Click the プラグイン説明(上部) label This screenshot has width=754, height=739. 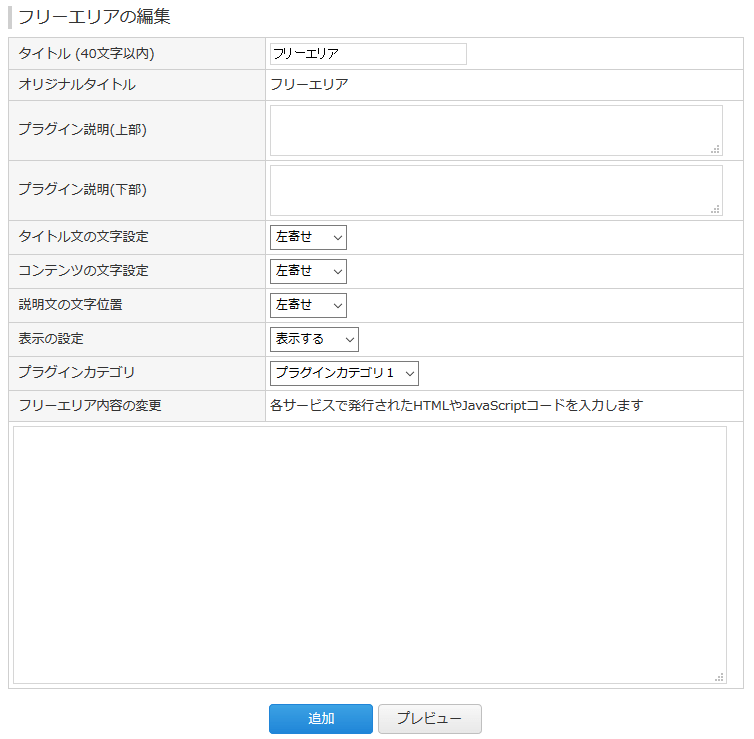tap(82, 129)
